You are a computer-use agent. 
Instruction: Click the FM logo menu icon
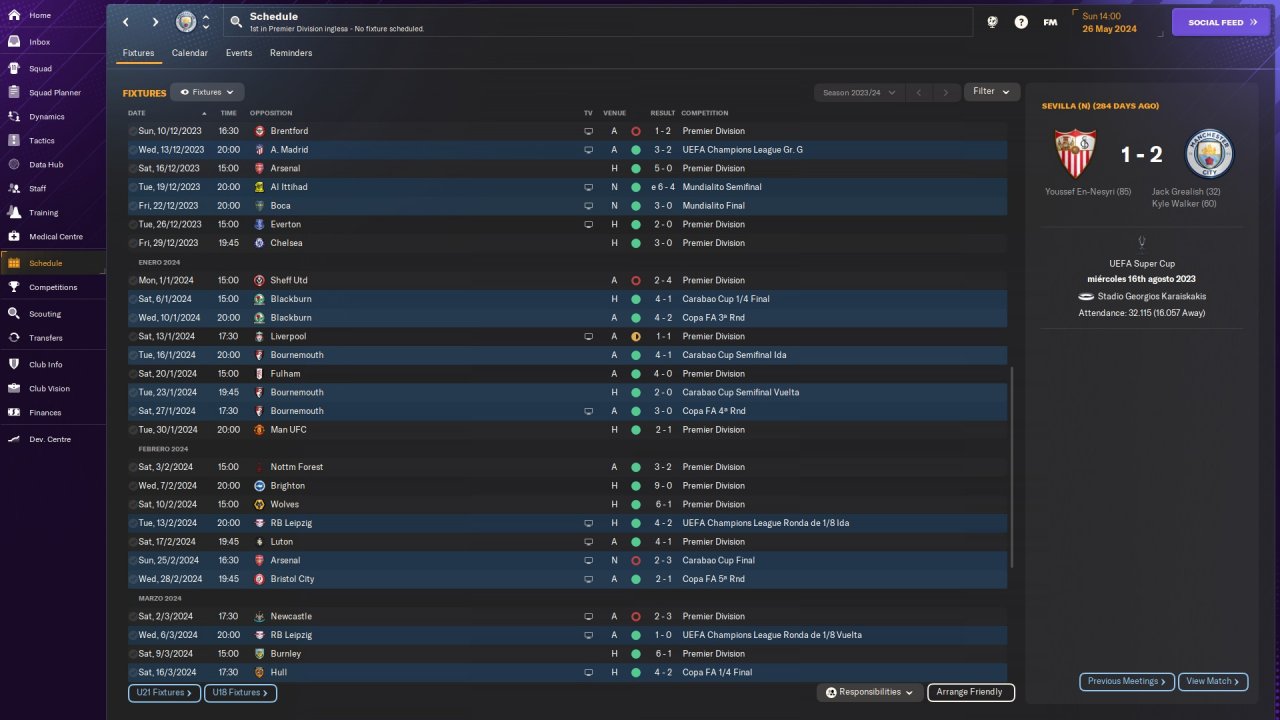(x=1050, y=22)
